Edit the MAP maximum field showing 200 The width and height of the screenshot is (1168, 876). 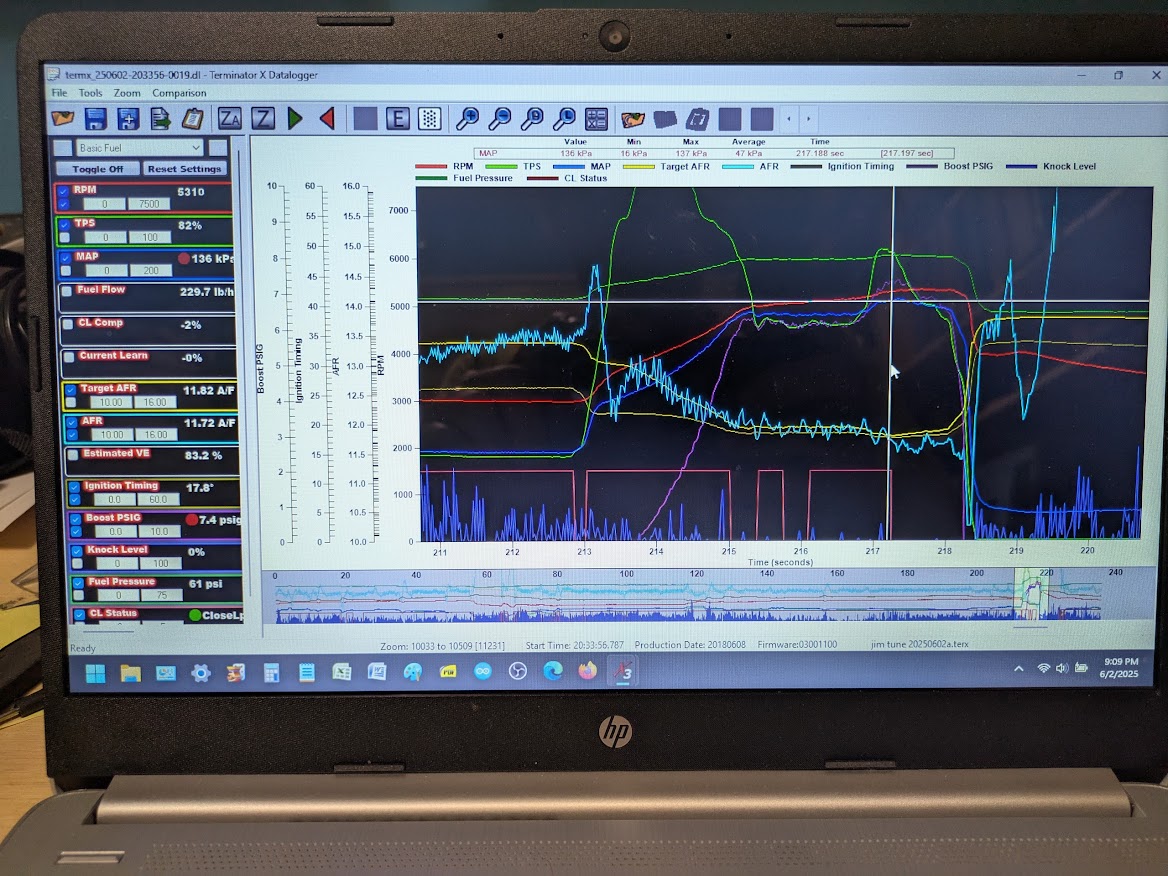click(150, 270)
